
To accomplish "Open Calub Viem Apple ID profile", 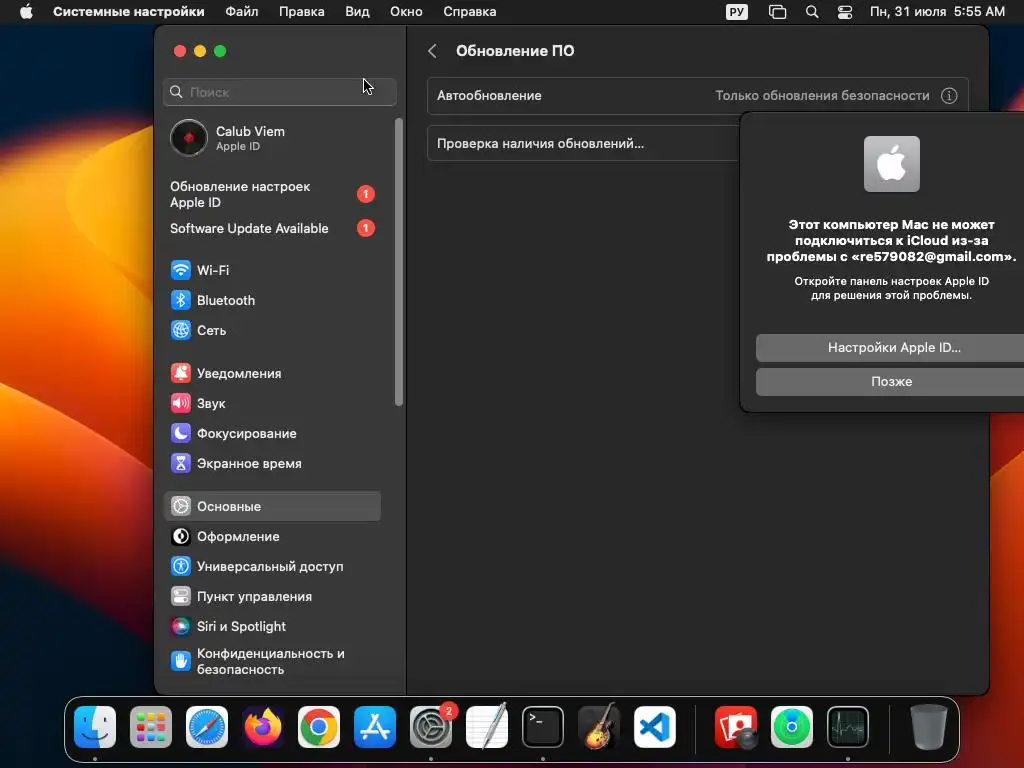I will click(x=272, y=138).
